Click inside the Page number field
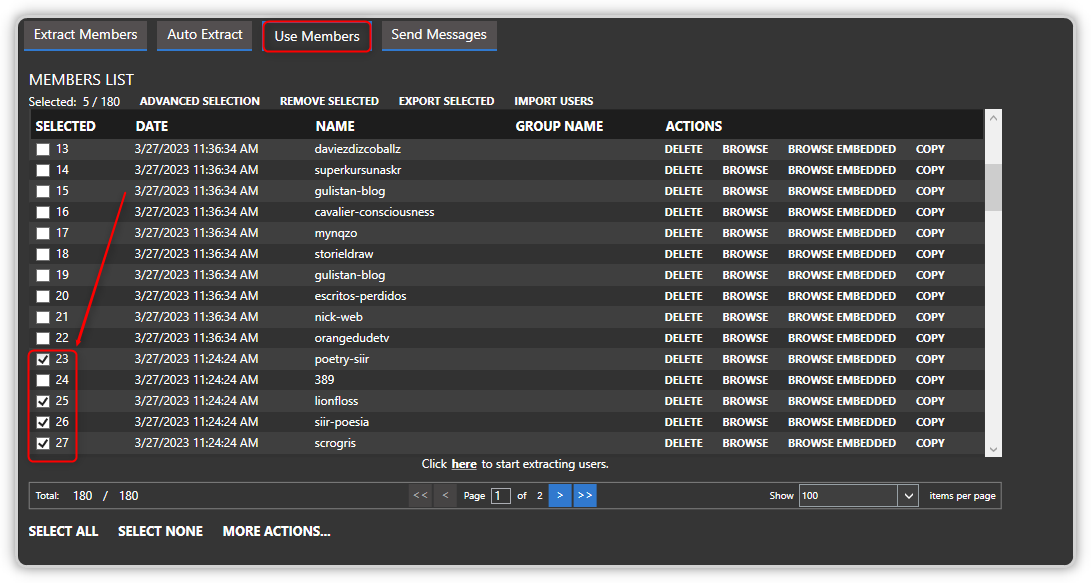The width and height of the screenshot is (1091, 583). click(x=500, y=495)
